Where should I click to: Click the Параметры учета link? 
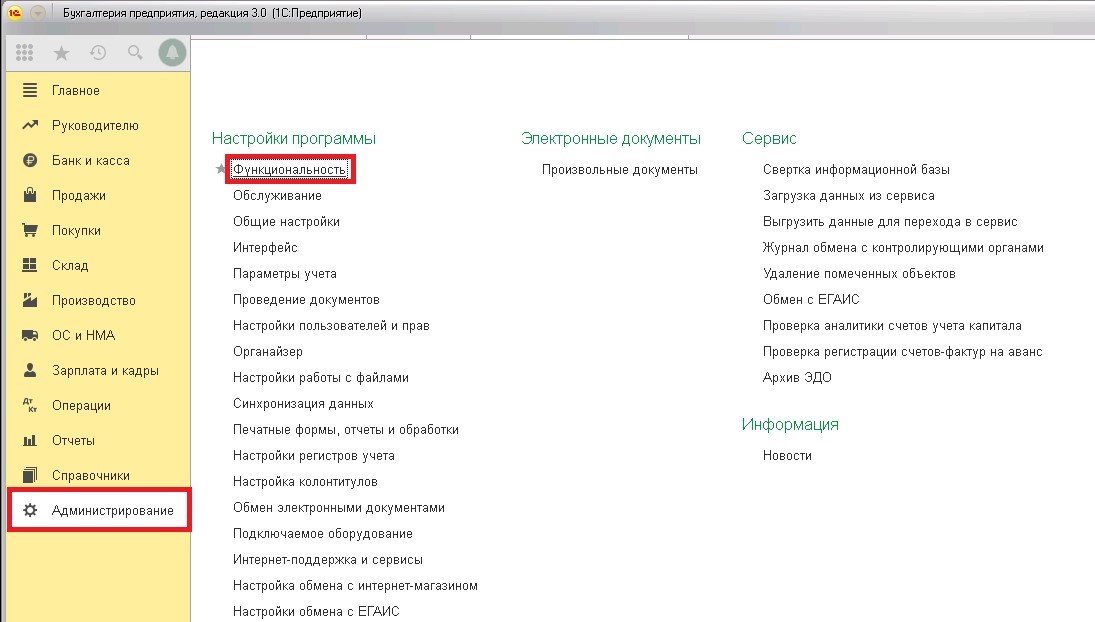point(284,274)
